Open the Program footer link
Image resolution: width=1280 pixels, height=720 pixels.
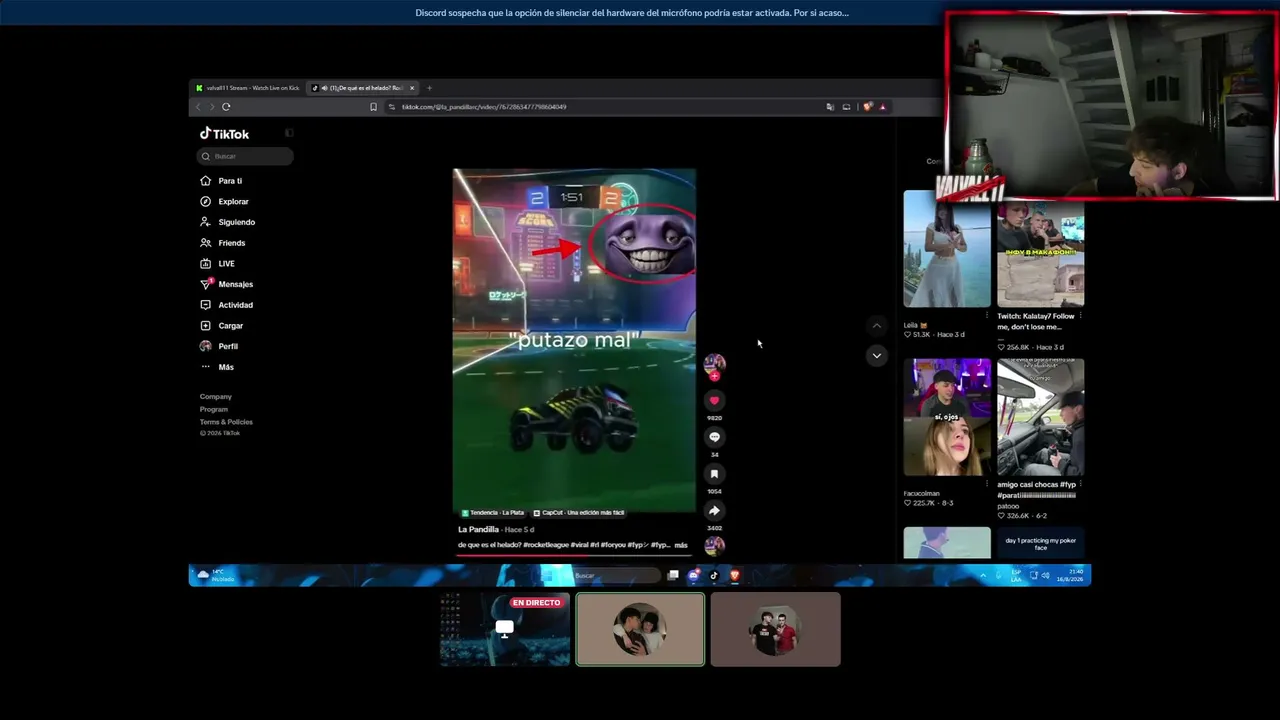click(x=214, y=409)
